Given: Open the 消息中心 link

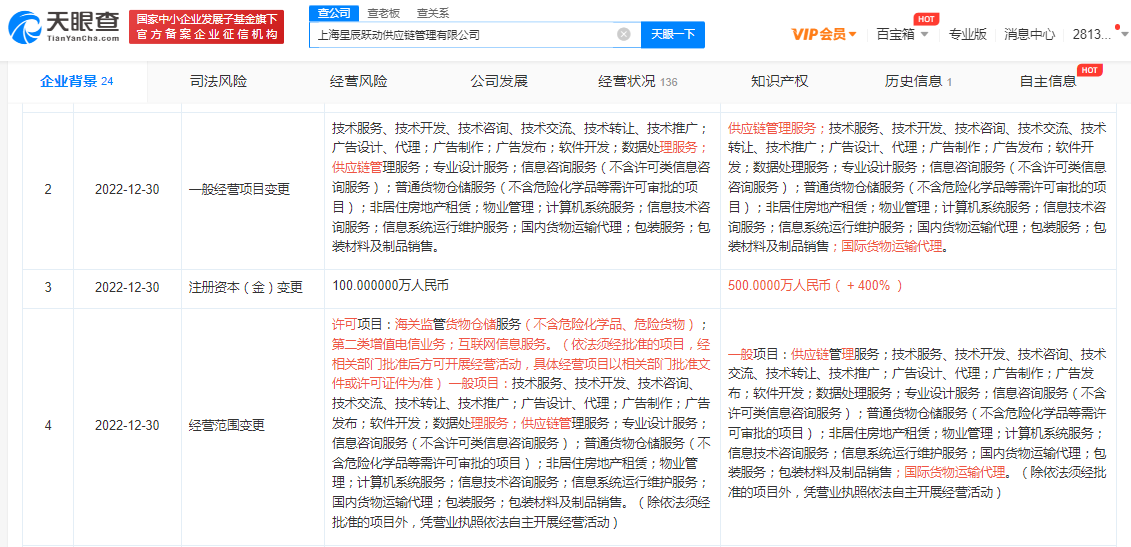Looking at the screenshot, I should [1029, 34].
